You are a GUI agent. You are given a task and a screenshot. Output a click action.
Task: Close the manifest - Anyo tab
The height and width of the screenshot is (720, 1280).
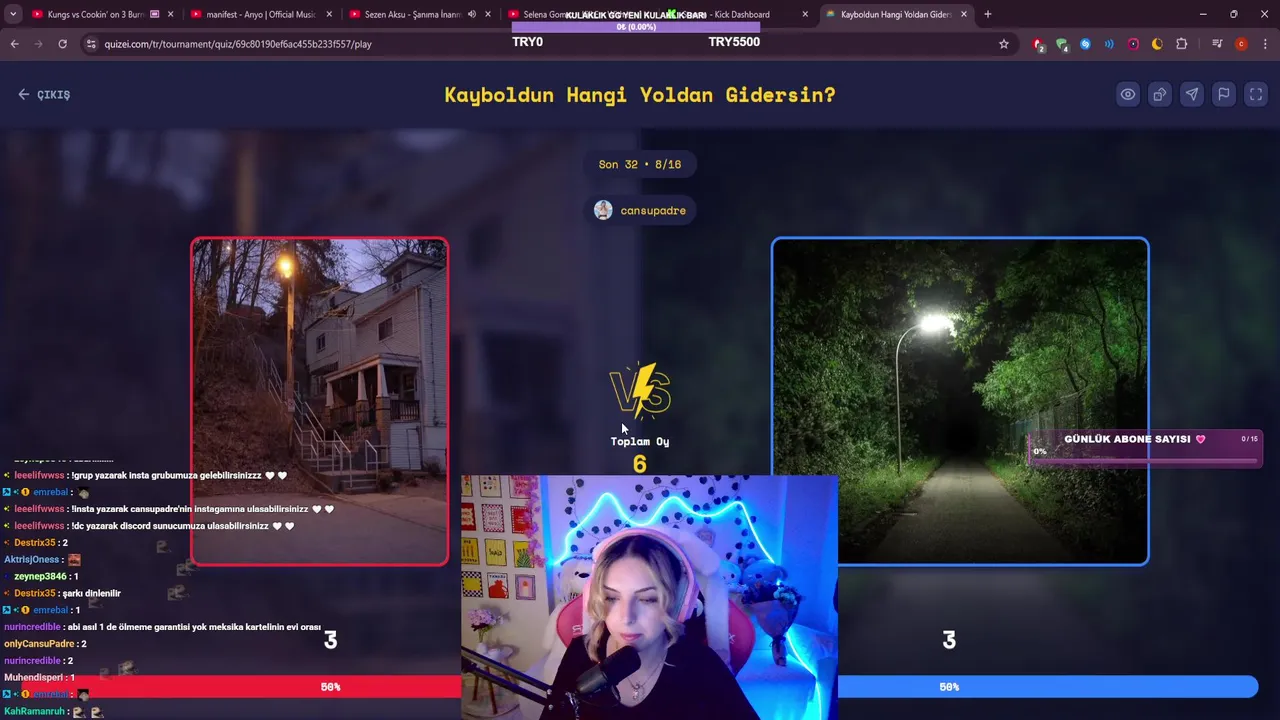(329, 14)
